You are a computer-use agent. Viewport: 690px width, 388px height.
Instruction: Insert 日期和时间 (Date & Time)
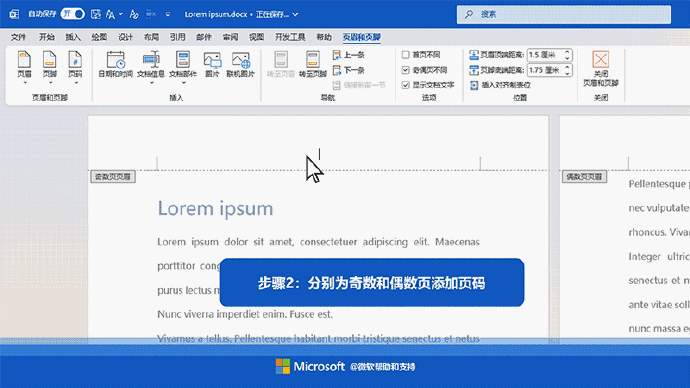click(x=115, y=65)
